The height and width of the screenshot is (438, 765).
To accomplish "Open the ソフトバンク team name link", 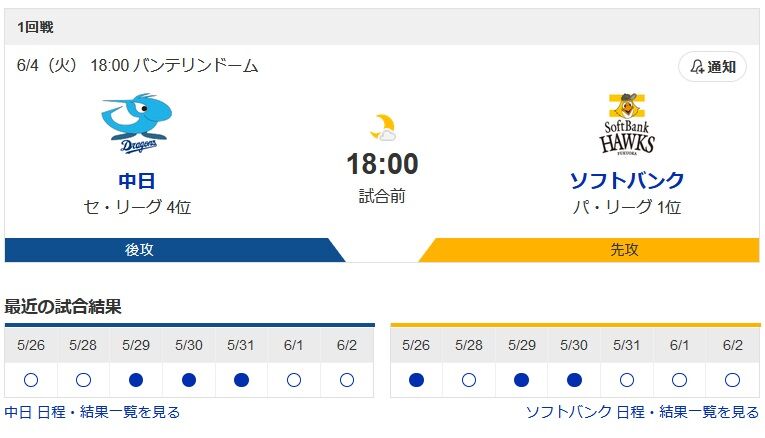I will (x=627, y=180).
